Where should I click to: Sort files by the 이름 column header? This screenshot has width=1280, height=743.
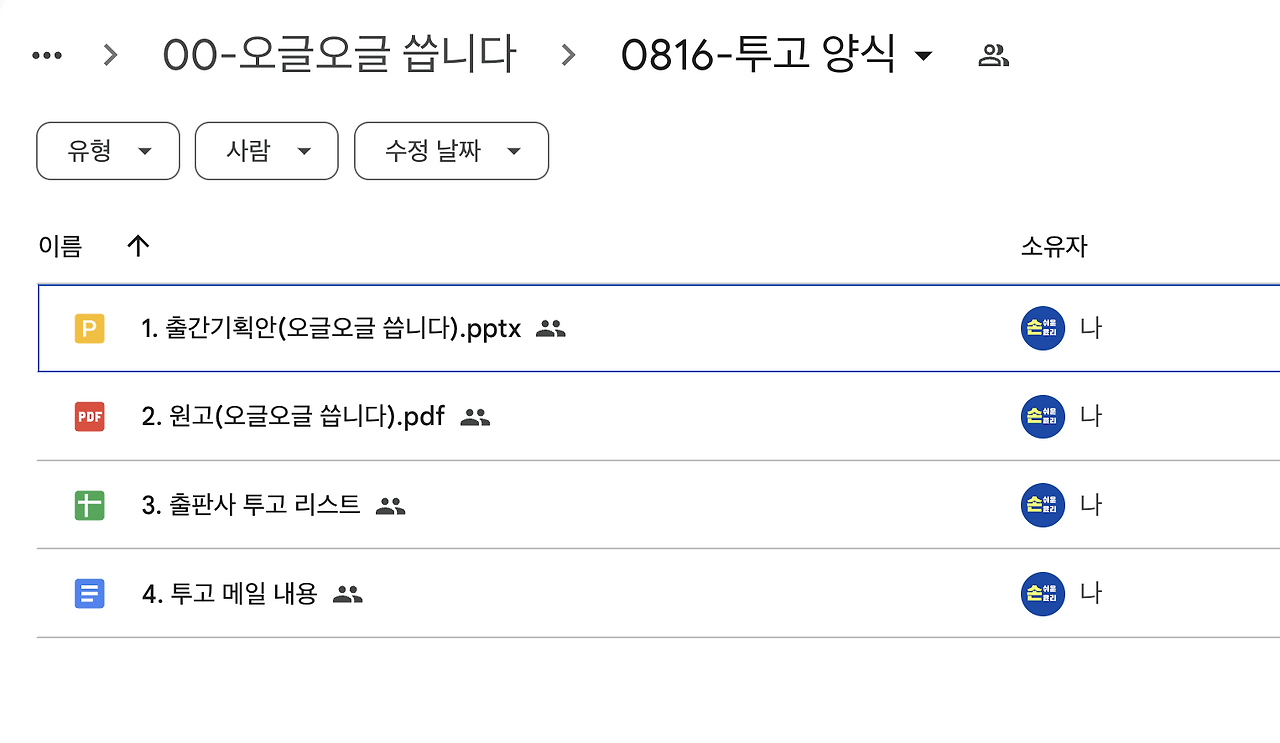point(60,246)
